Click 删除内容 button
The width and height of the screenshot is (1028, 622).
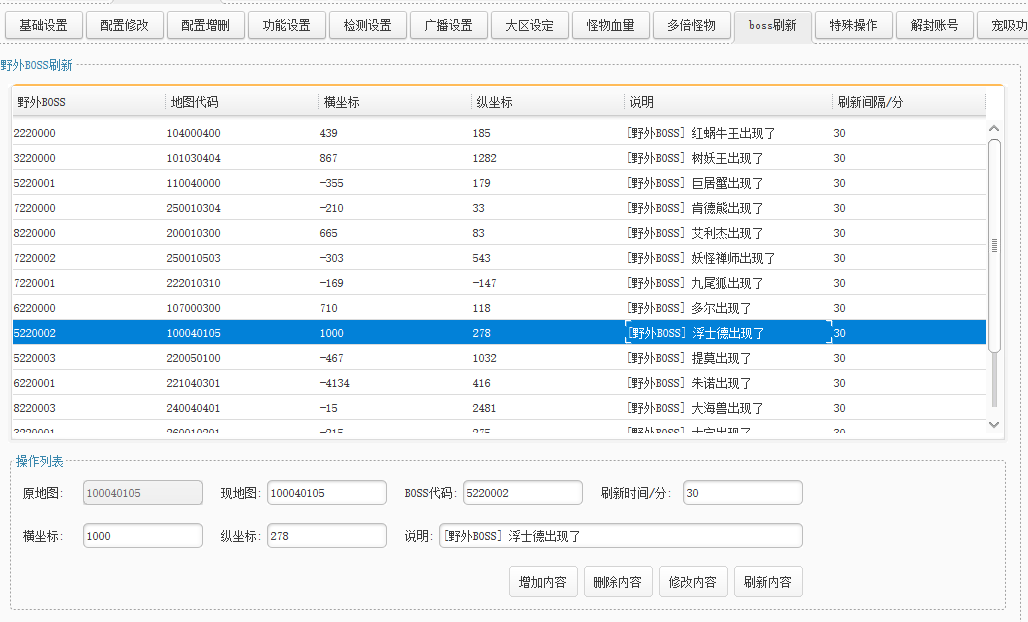coord(618,582)
